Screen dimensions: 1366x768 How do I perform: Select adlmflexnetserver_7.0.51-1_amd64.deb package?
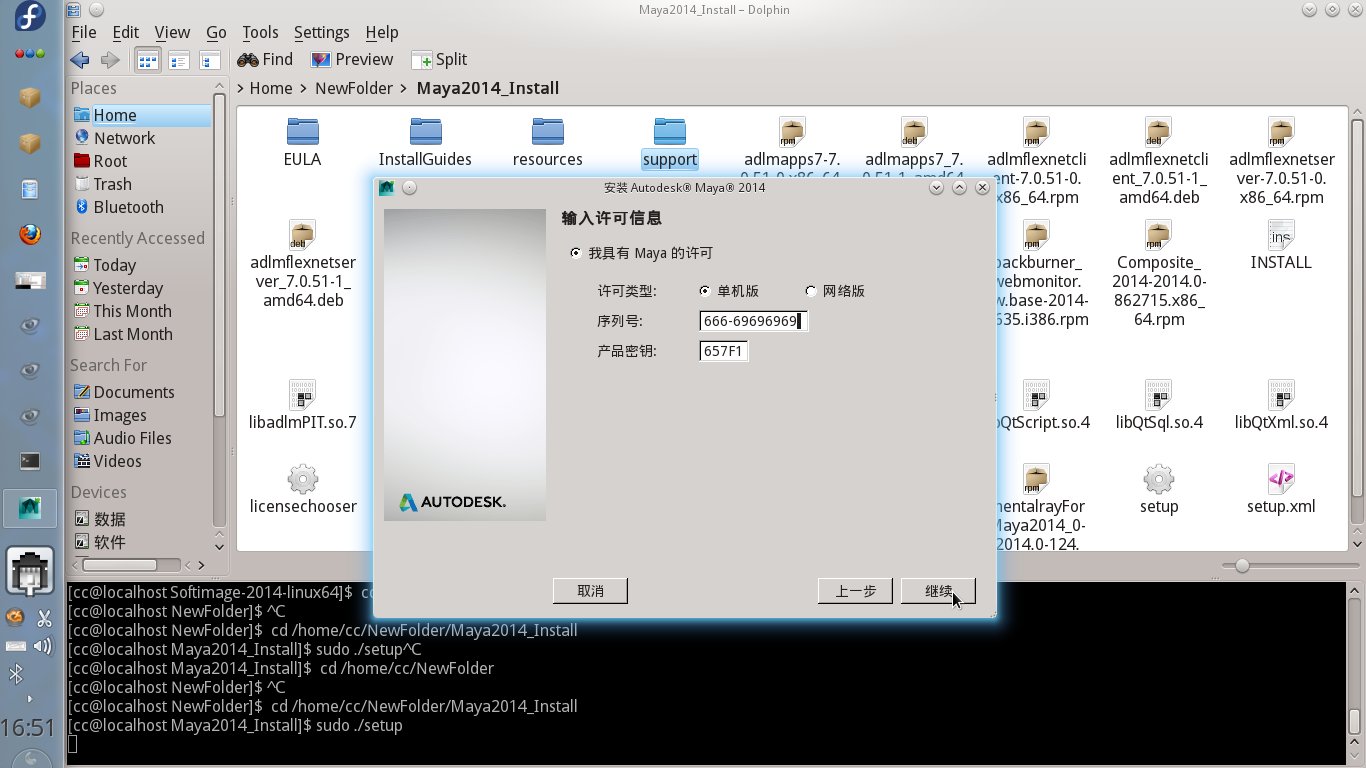[x=303, y=264]
